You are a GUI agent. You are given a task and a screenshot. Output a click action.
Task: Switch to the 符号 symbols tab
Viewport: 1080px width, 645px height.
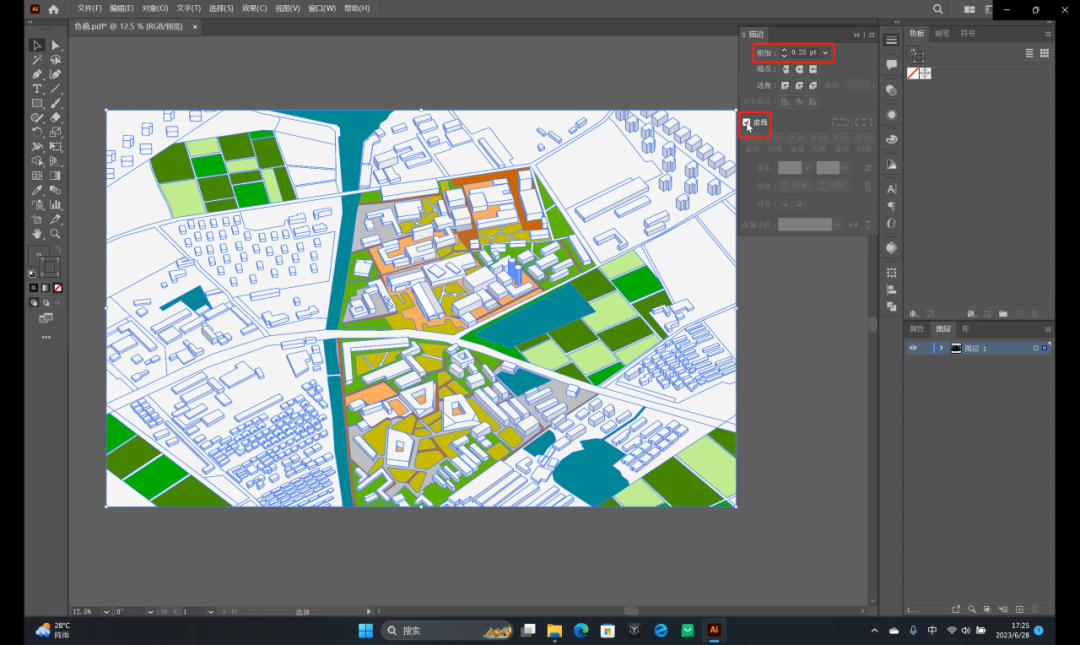(968, 33)
